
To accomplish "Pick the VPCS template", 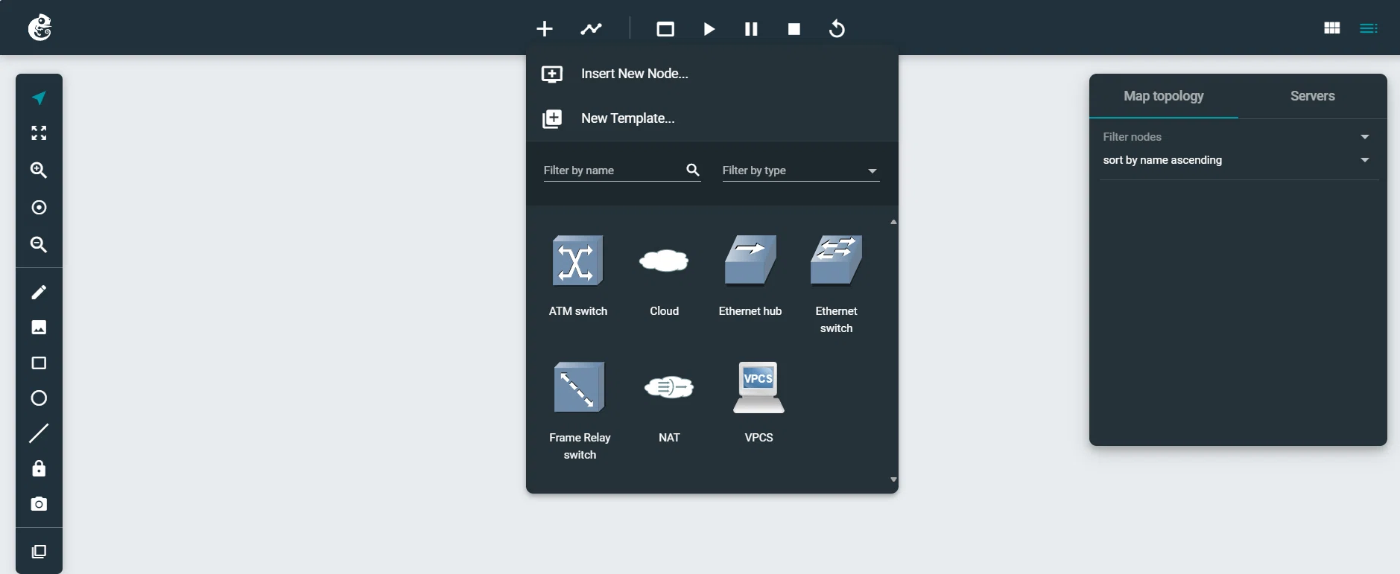I will point(759,403).
